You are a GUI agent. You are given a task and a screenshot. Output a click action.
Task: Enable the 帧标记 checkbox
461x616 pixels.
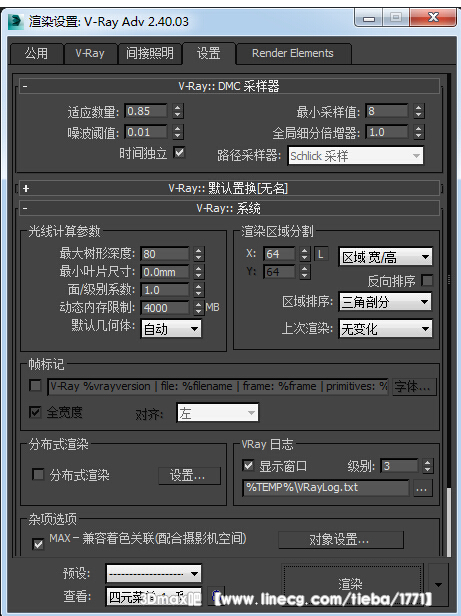pos(35,385)
